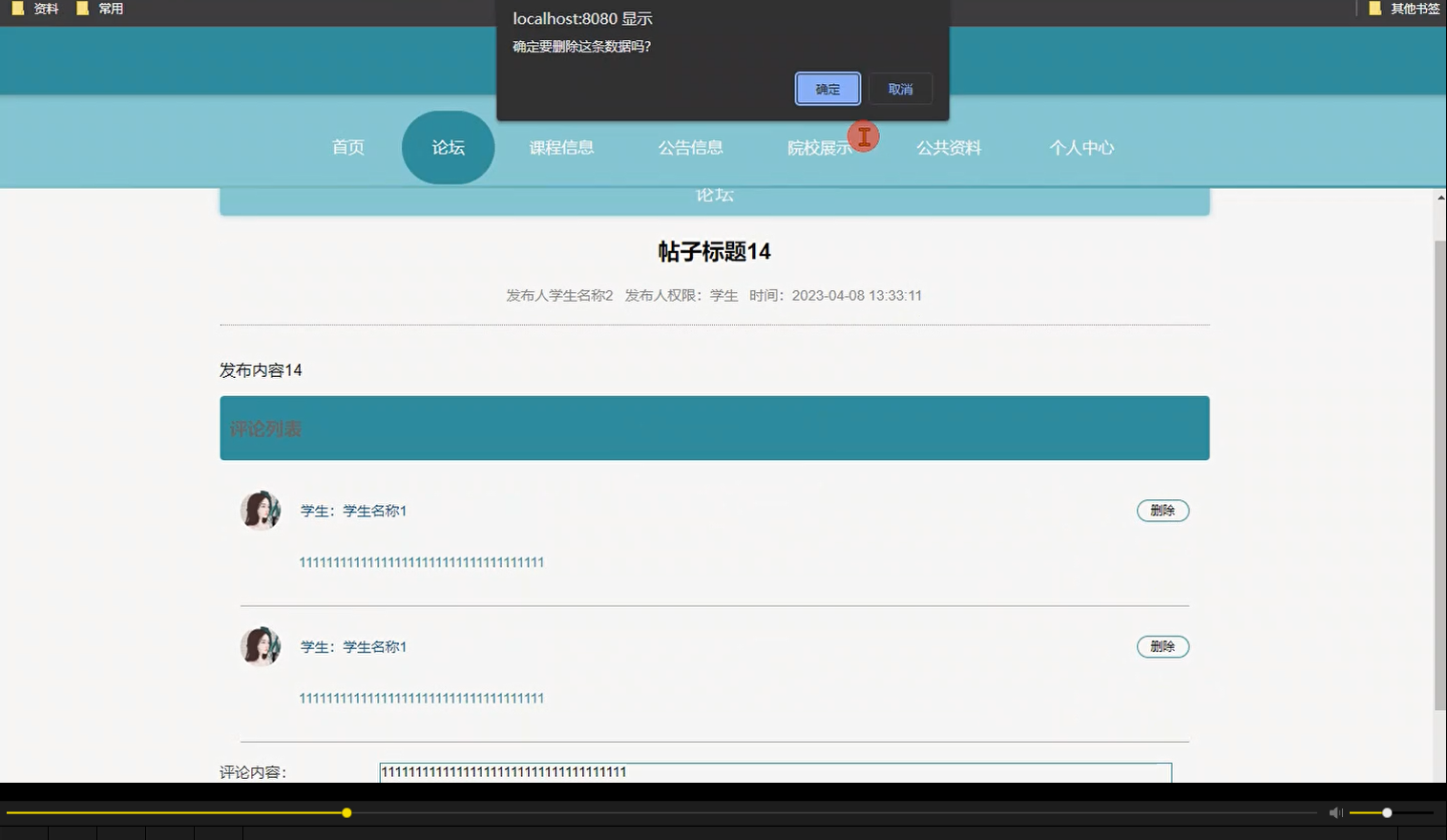
Task: Cancel deletion with the 取消 button
Action: [900, 88]
